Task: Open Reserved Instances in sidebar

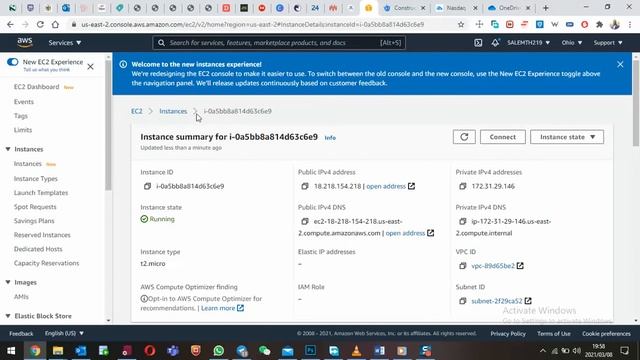Action: click(42, 235)
